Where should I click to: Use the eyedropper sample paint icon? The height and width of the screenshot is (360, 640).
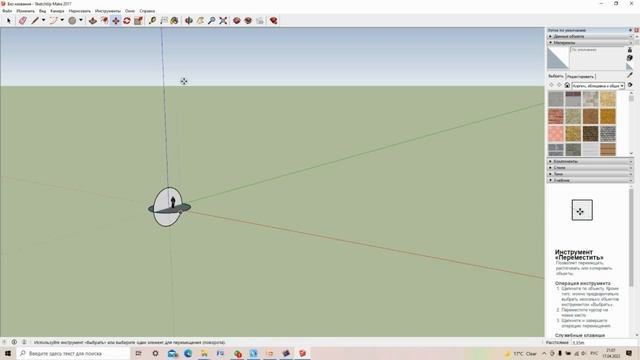pos(630,75)
